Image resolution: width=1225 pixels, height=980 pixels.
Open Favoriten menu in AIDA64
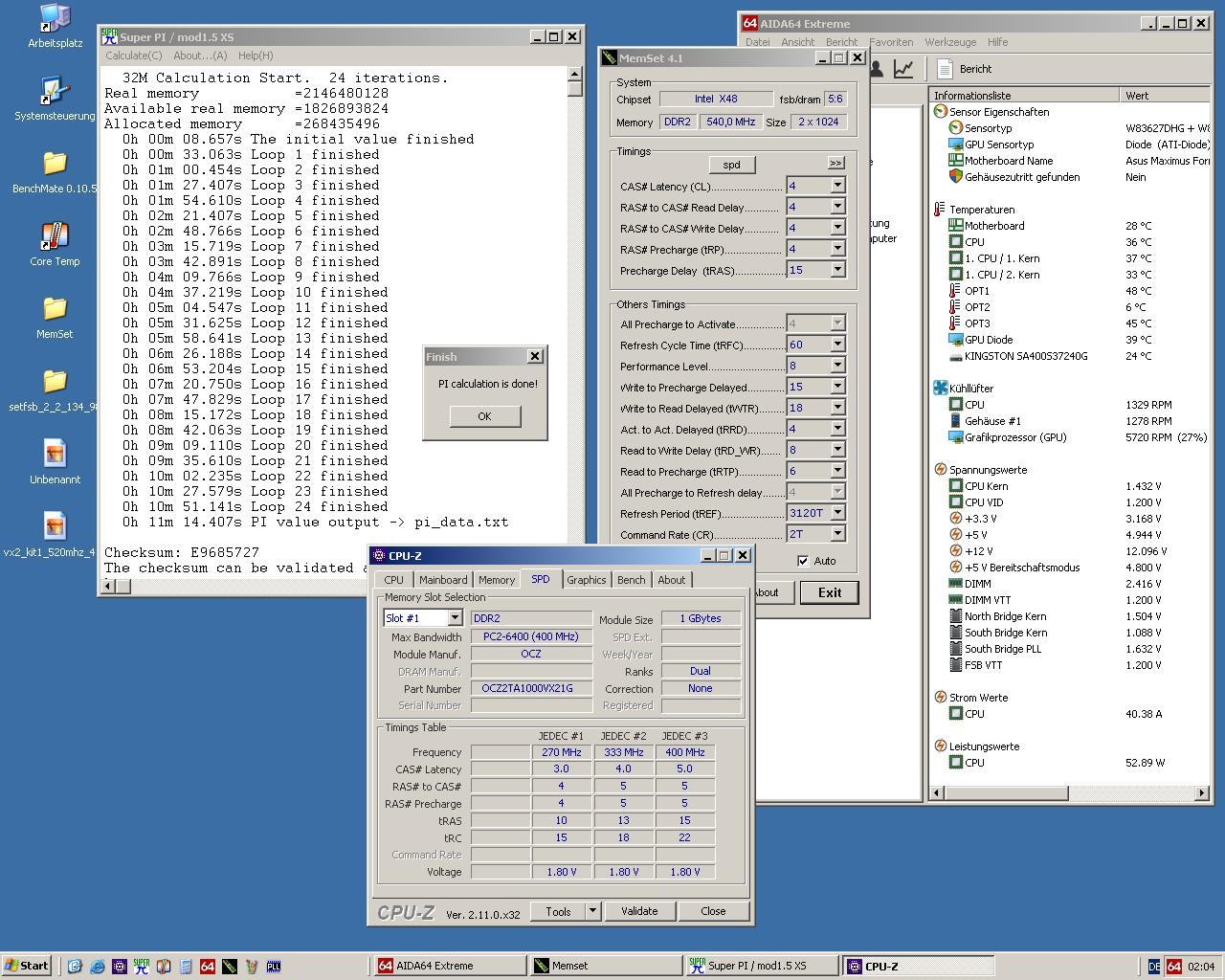pos(891,42)
